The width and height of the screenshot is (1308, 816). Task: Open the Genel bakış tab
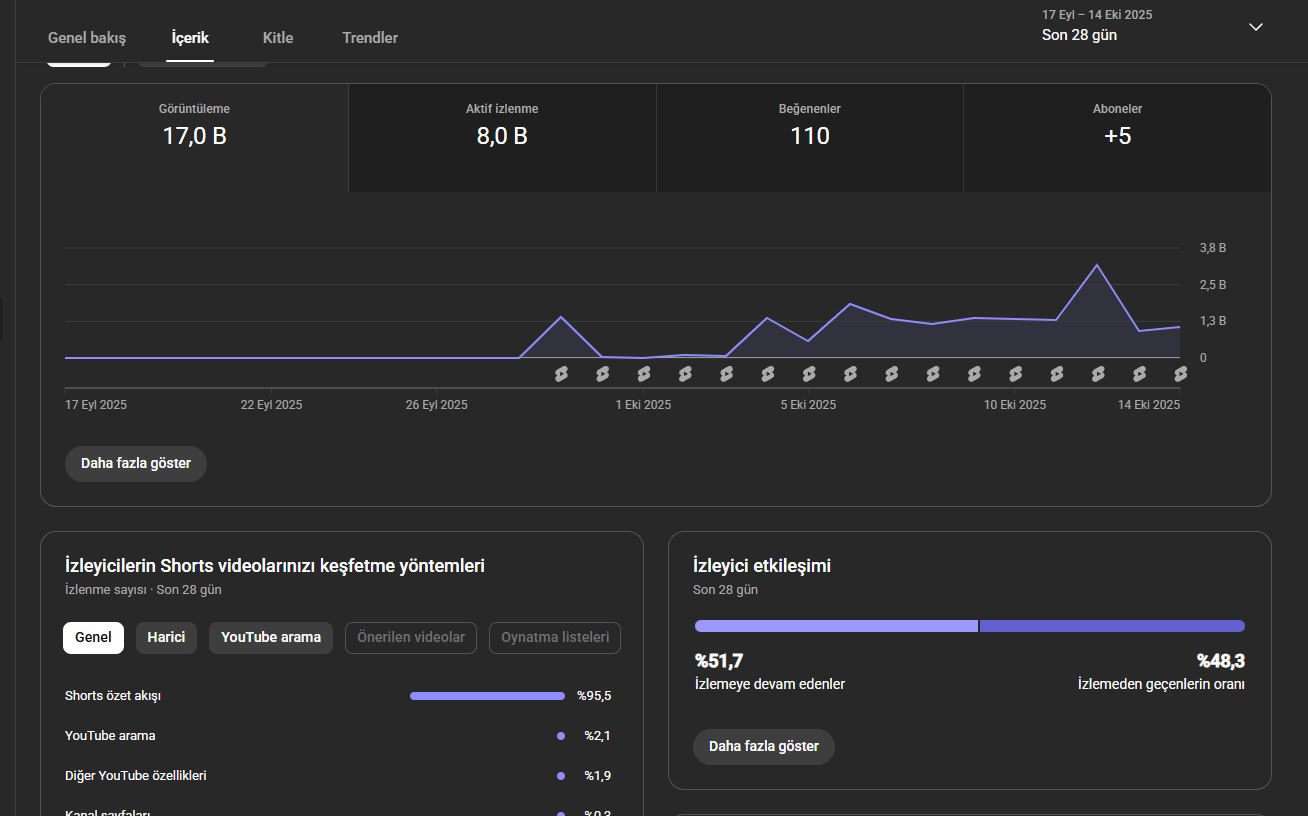coord(87,38)
